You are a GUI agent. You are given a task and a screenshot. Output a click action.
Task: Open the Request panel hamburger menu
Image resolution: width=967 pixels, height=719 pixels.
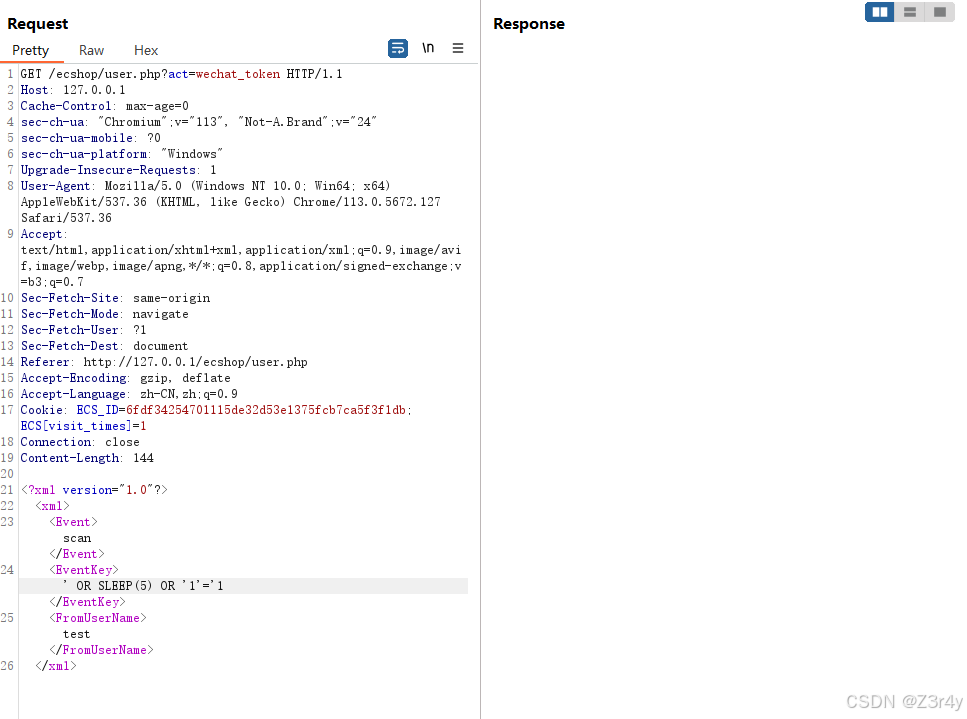click(458, 48)
